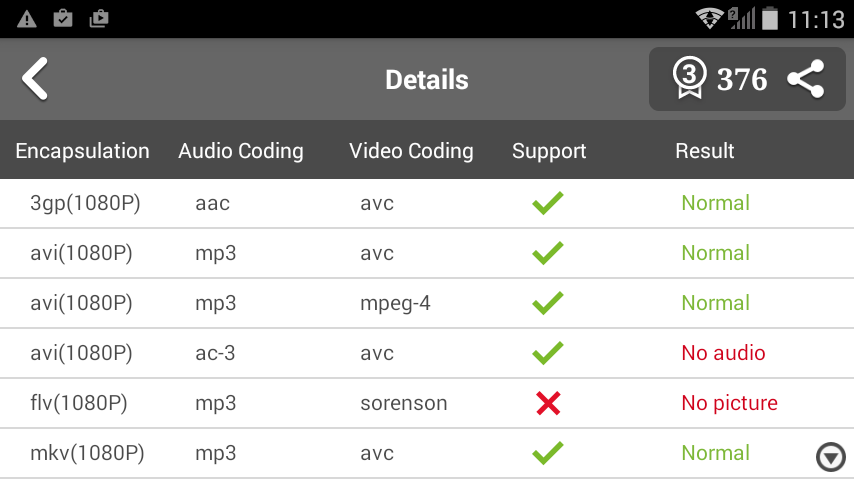Tap the No picture result text
The height and width of the screenshot is (480, 854).
coord(729,403)
